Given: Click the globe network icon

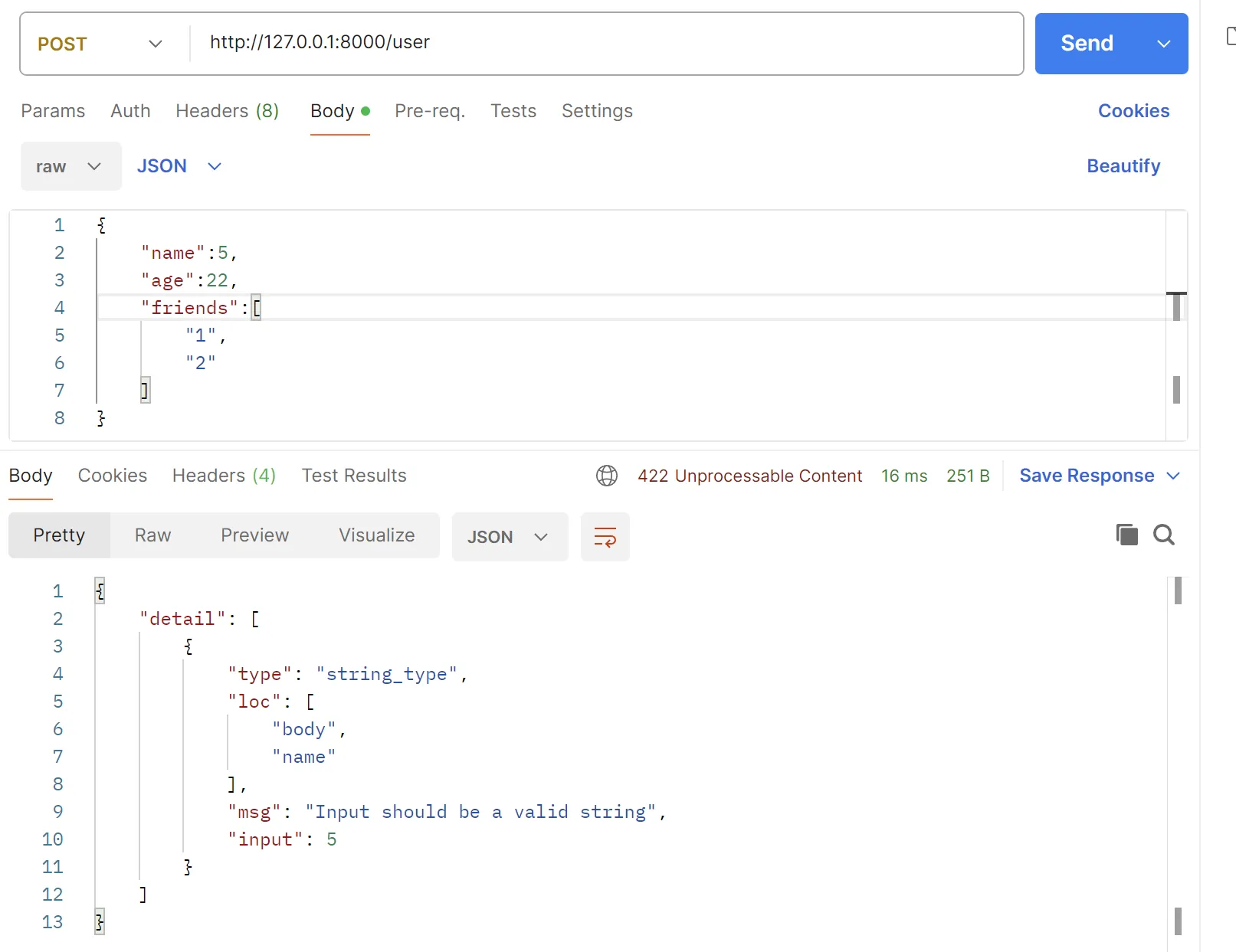Looking at the screenshot, I should (x=607, y=476).
